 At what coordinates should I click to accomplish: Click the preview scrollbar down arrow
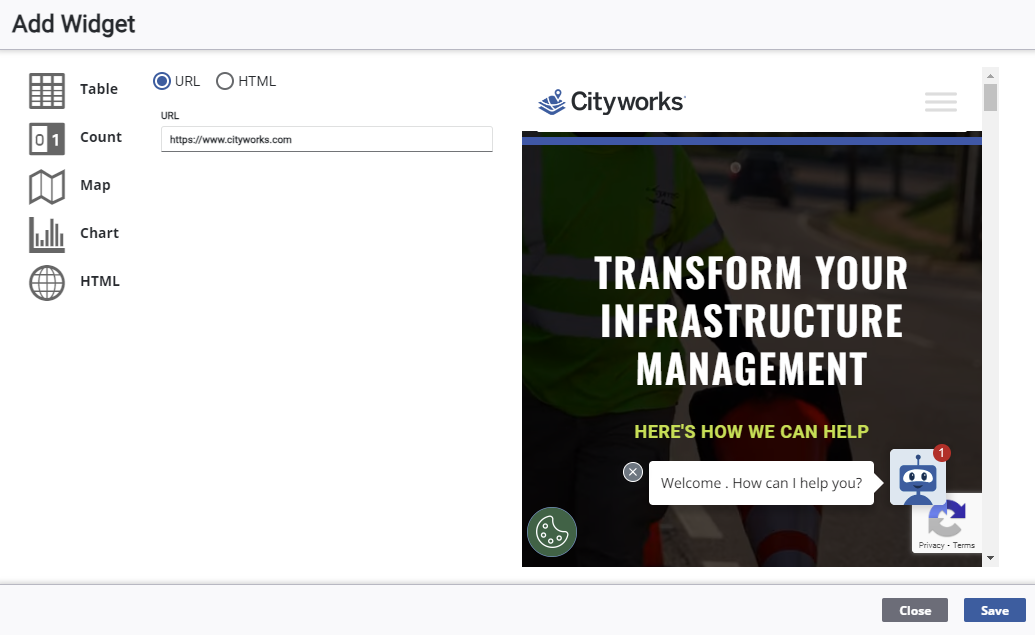tap(990, 557)
